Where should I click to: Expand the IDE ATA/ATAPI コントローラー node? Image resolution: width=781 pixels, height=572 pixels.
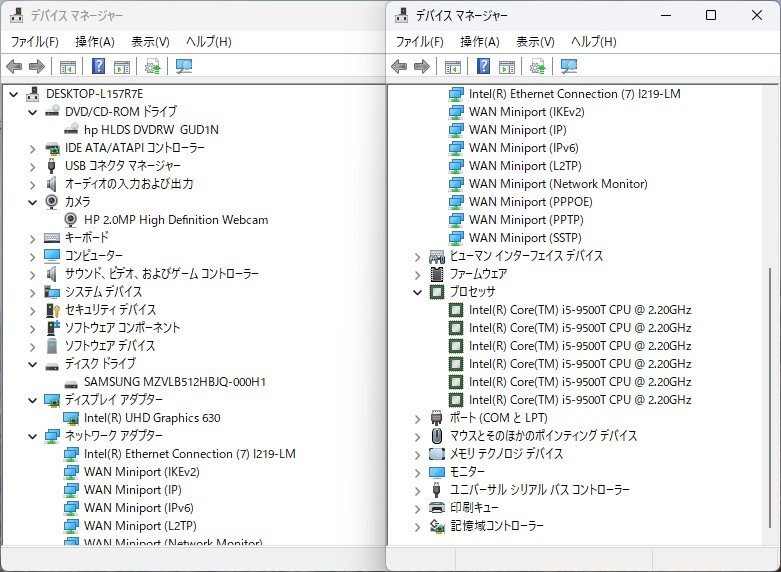coord(32,148)
